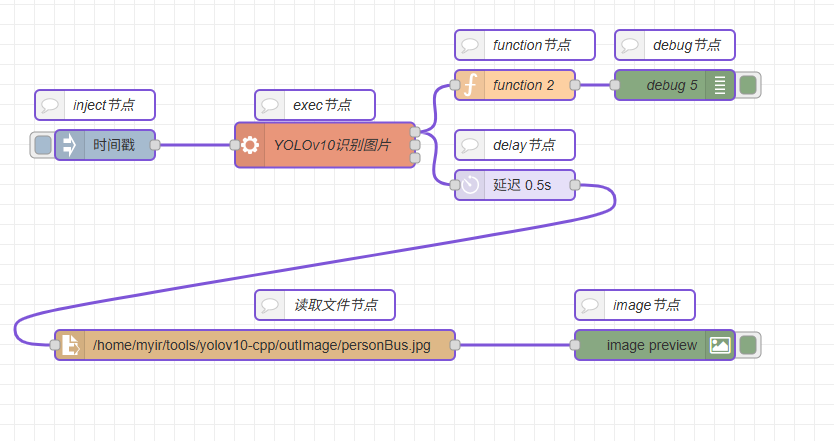Click the speech bubble icon on debug节点 comment
Image resolution: width=834 pixels, height=441 pixels.
pos(629,45)
